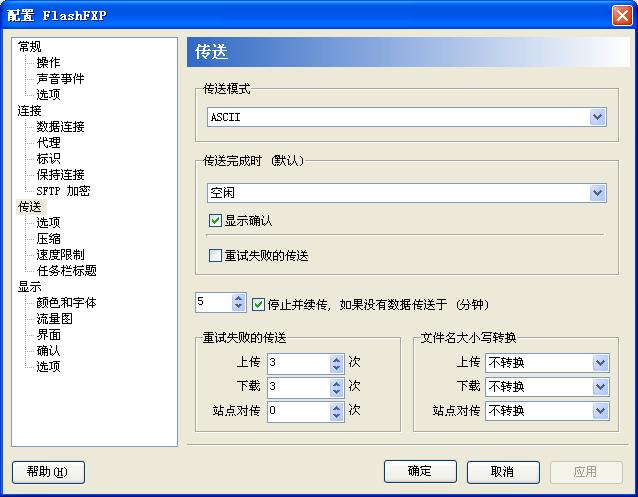Open 界面 settings page
This screenshot has height=497, width=638.
pos(48,335)
